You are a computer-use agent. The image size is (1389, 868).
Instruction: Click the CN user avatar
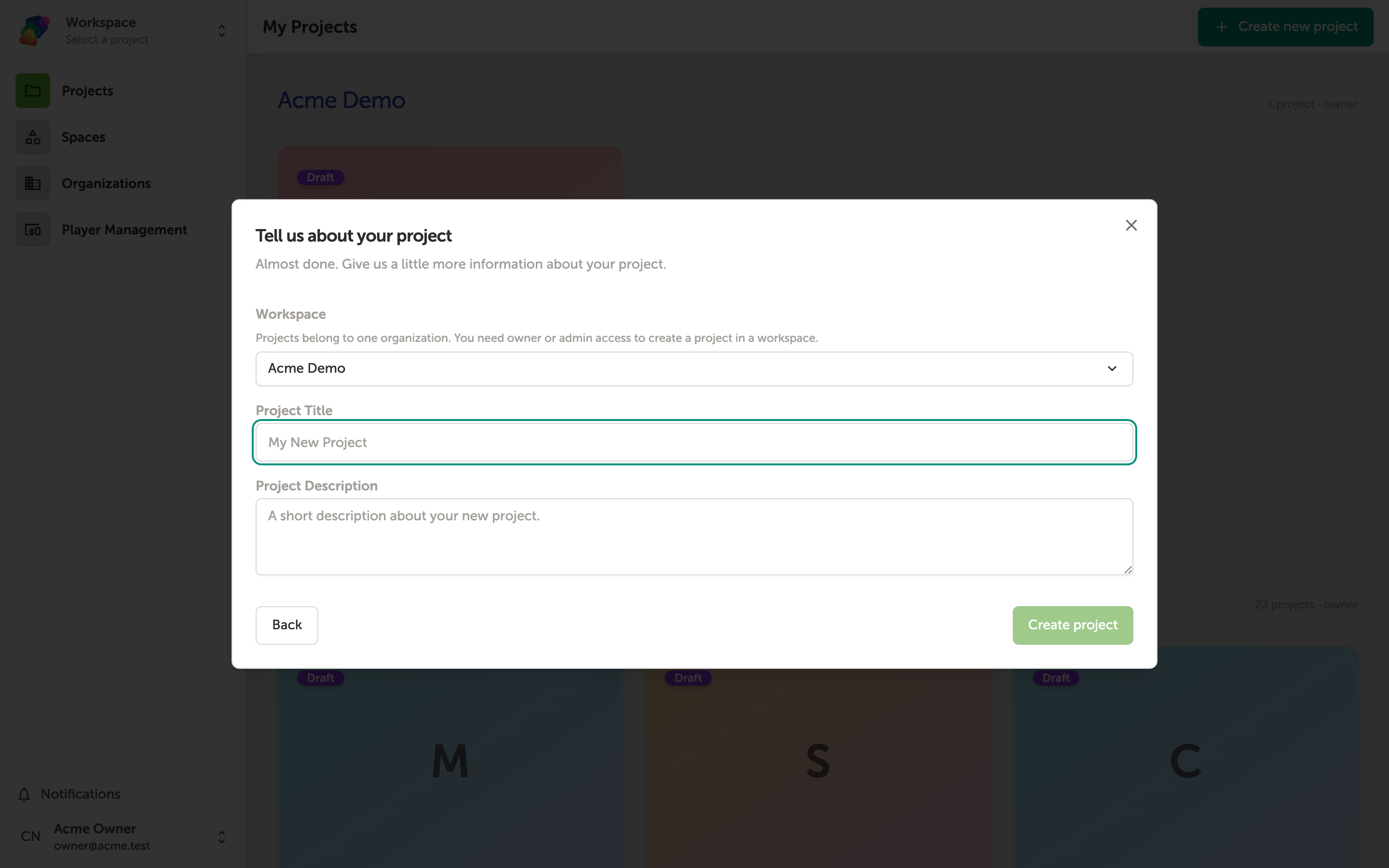pos(30,837)
